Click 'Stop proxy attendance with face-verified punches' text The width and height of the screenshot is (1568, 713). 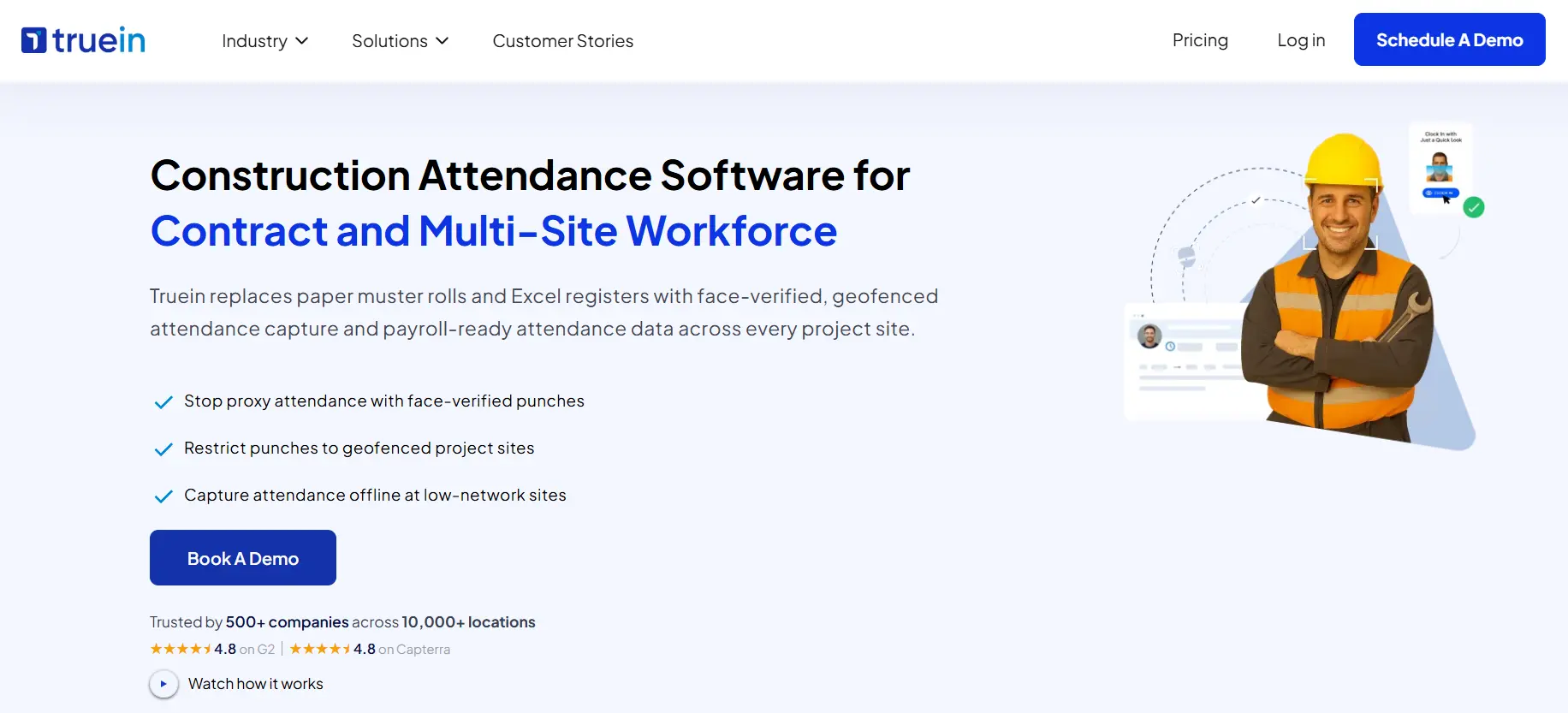tap(384, 401)
